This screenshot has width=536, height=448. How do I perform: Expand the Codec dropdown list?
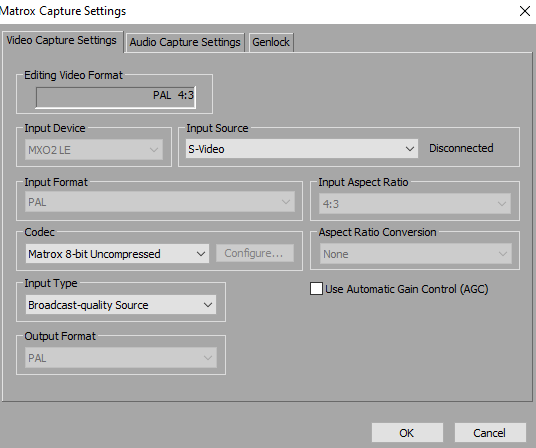point(117,254)
